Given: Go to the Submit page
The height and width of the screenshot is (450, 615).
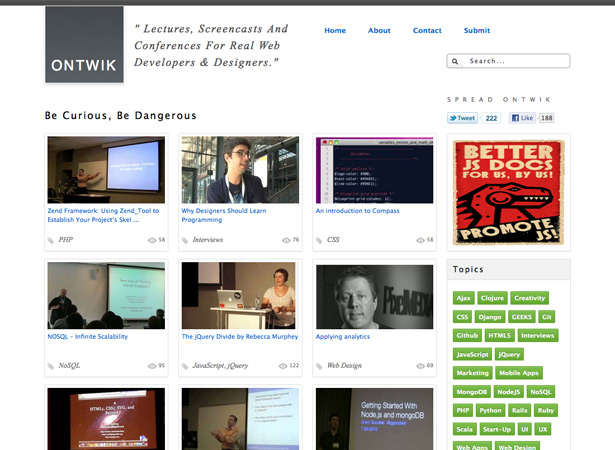Looking at the screenshot, I should point(477,31).
